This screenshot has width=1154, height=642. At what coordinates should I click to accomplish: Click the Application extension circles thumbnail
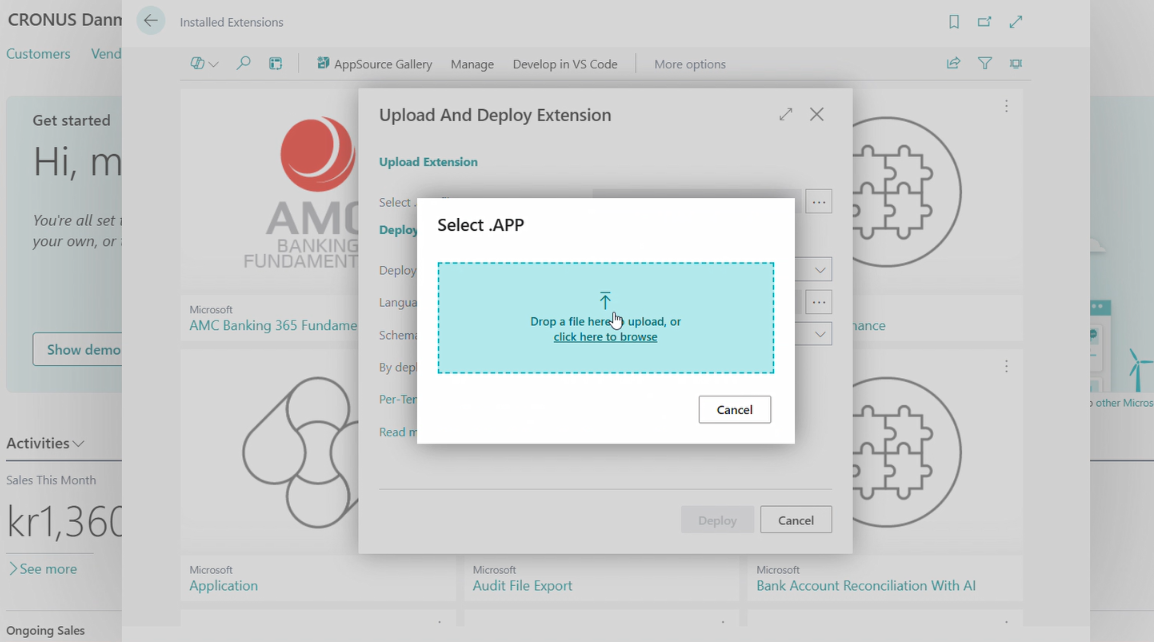coord(300,452)
